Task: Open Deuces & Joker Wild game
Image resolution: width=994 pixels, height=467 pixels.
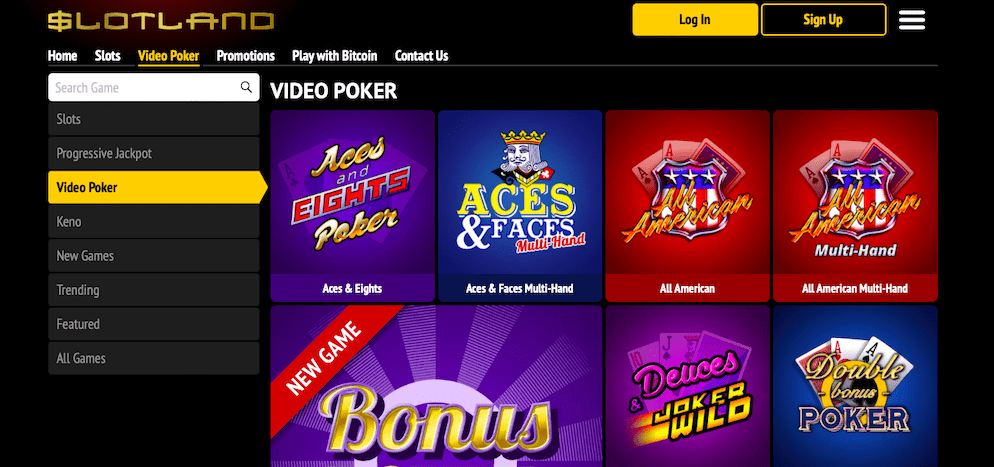Action: [687, 387]
